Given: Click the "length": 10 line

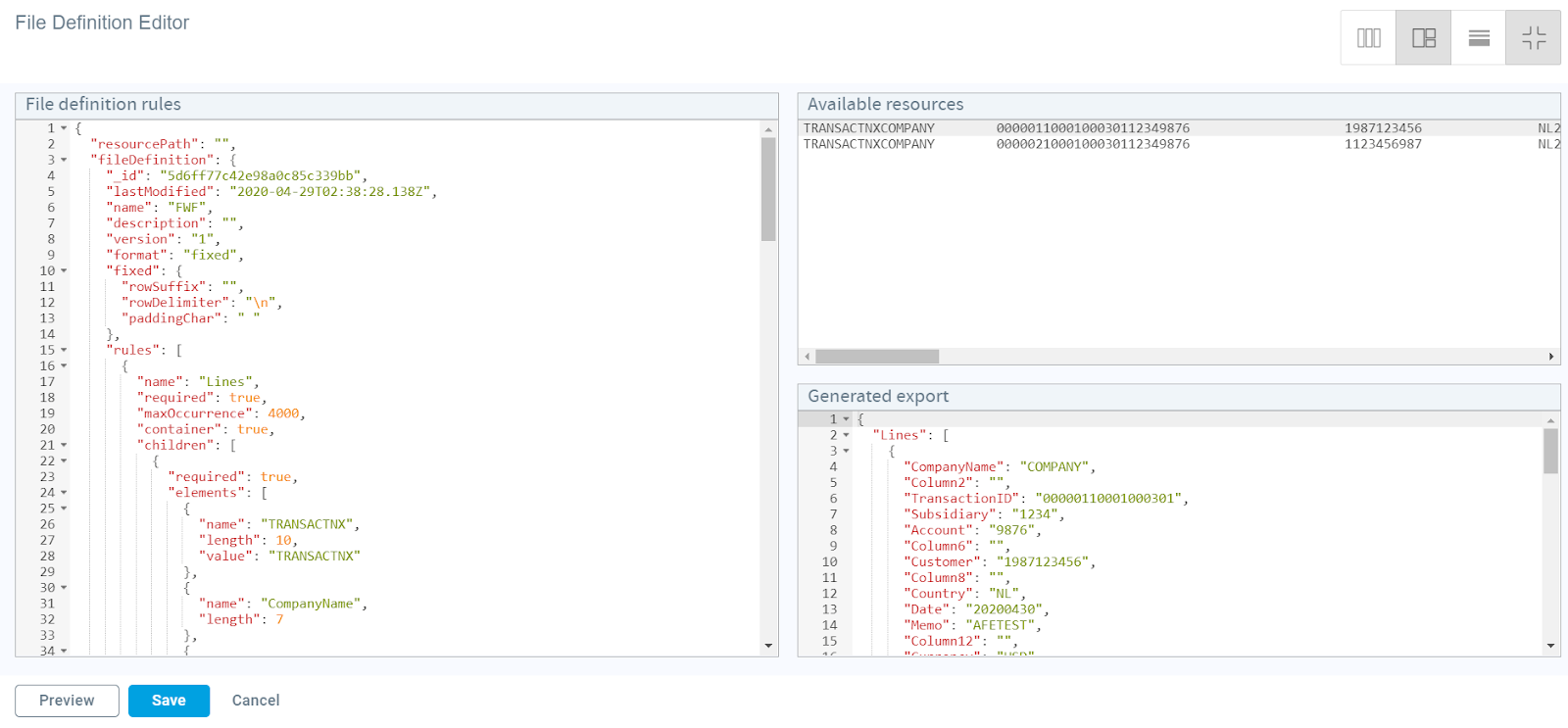Looking at the screenshot, I should point(248,540).
